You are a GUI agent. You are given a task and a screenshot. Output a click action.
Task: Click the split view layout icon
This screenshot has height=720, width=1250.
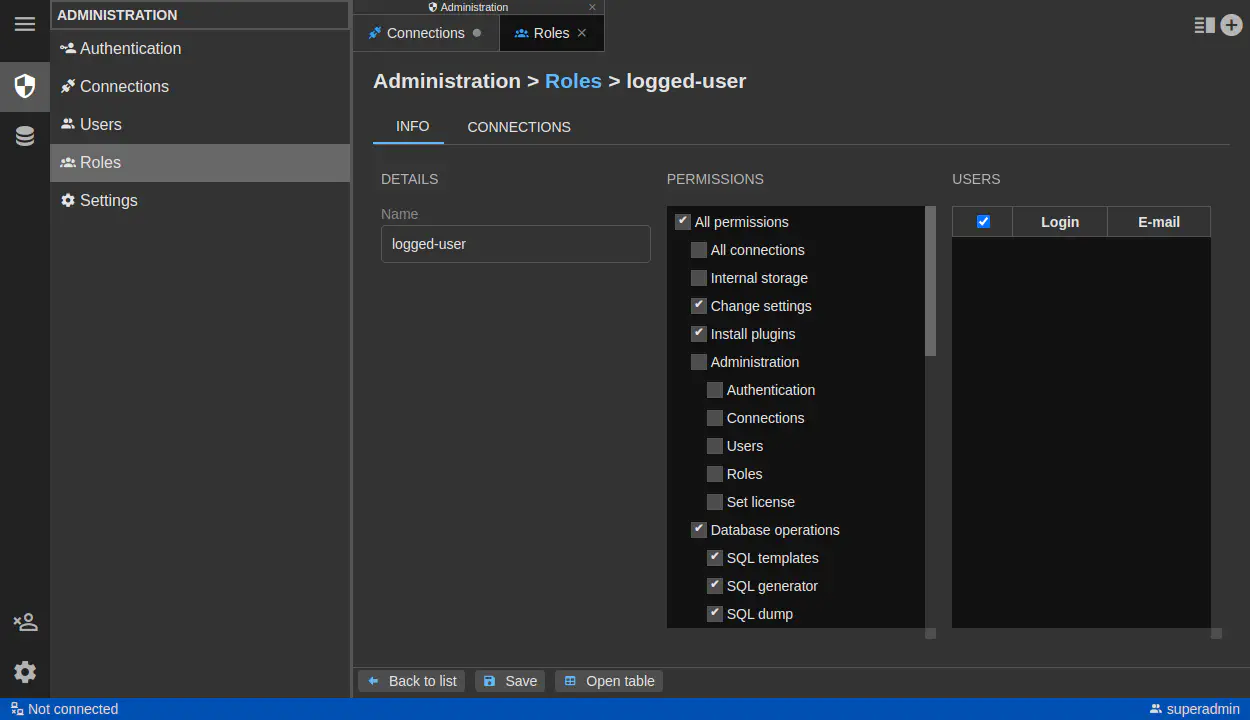tap(1204, 25)
